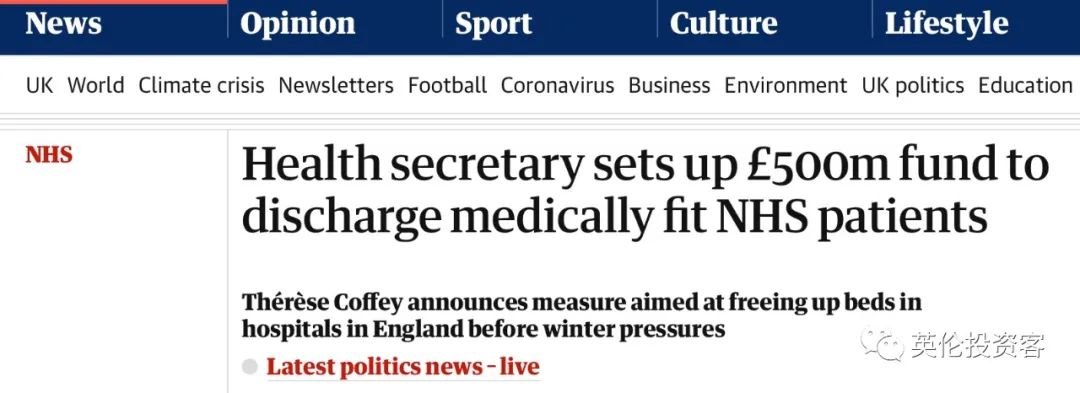The image size is (1080, 393).
Task: Open the Sport section tab
Action: 493,25
